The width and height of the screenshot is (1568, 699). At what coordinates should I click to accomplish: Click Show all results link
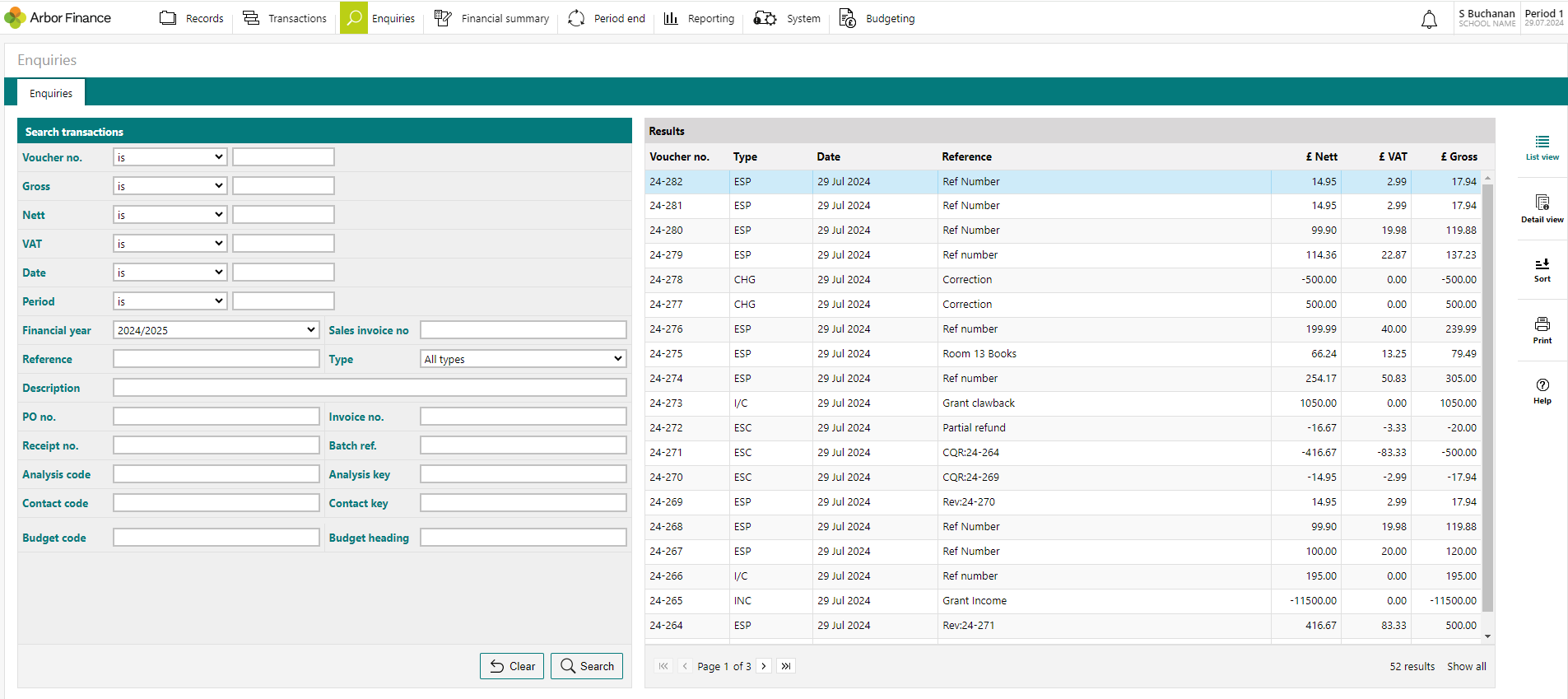click(x=1467, y=666)
